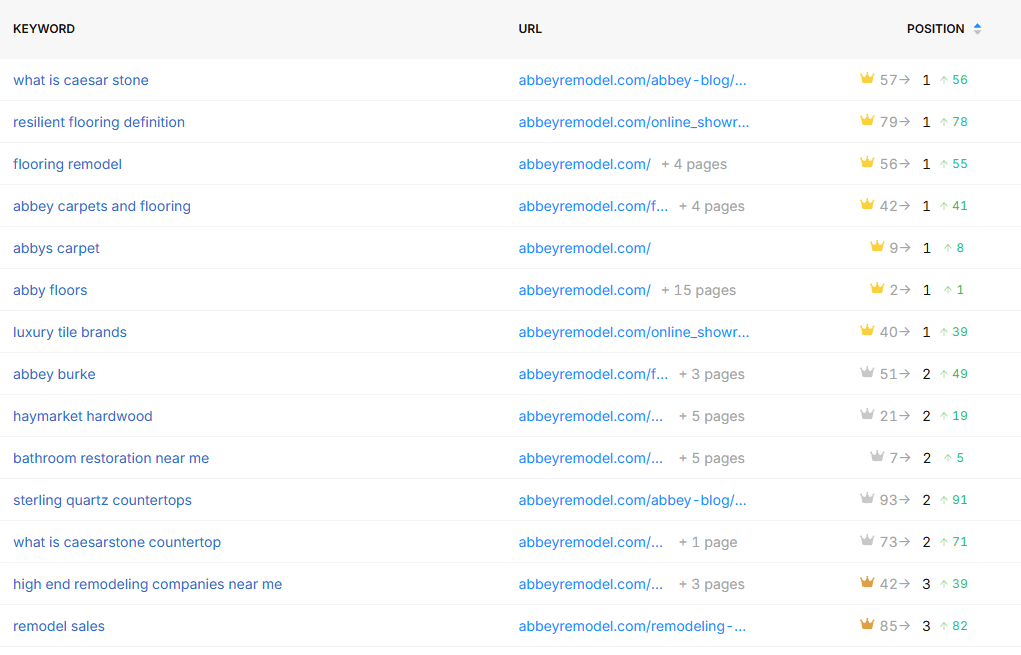Sort the table by the Position sort arrows
Screen dimensions: 1021x655
pyautogui.click(x=977, y=29)
